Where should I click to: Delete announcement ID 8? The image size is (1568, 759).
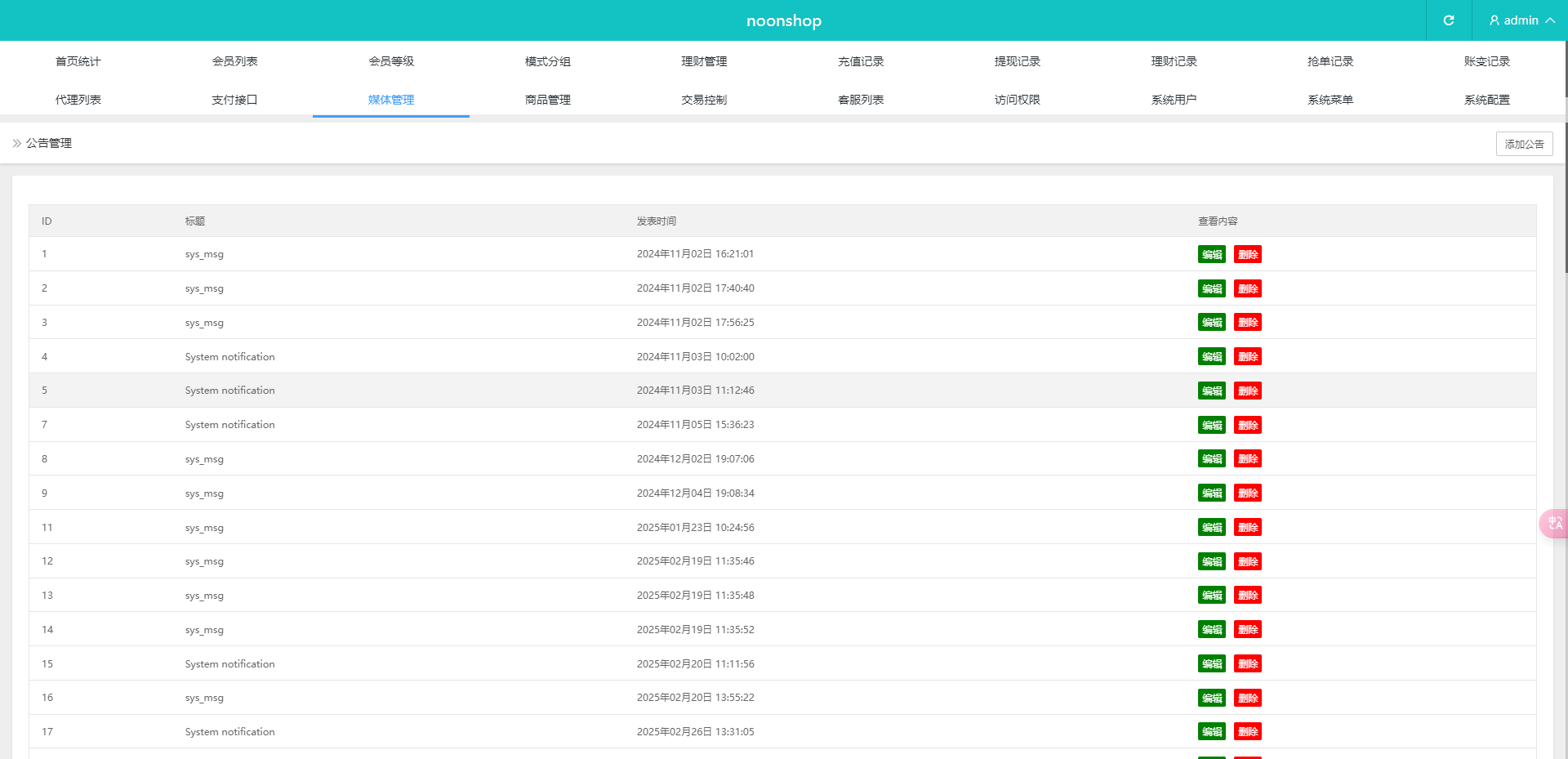point(1248,459)
